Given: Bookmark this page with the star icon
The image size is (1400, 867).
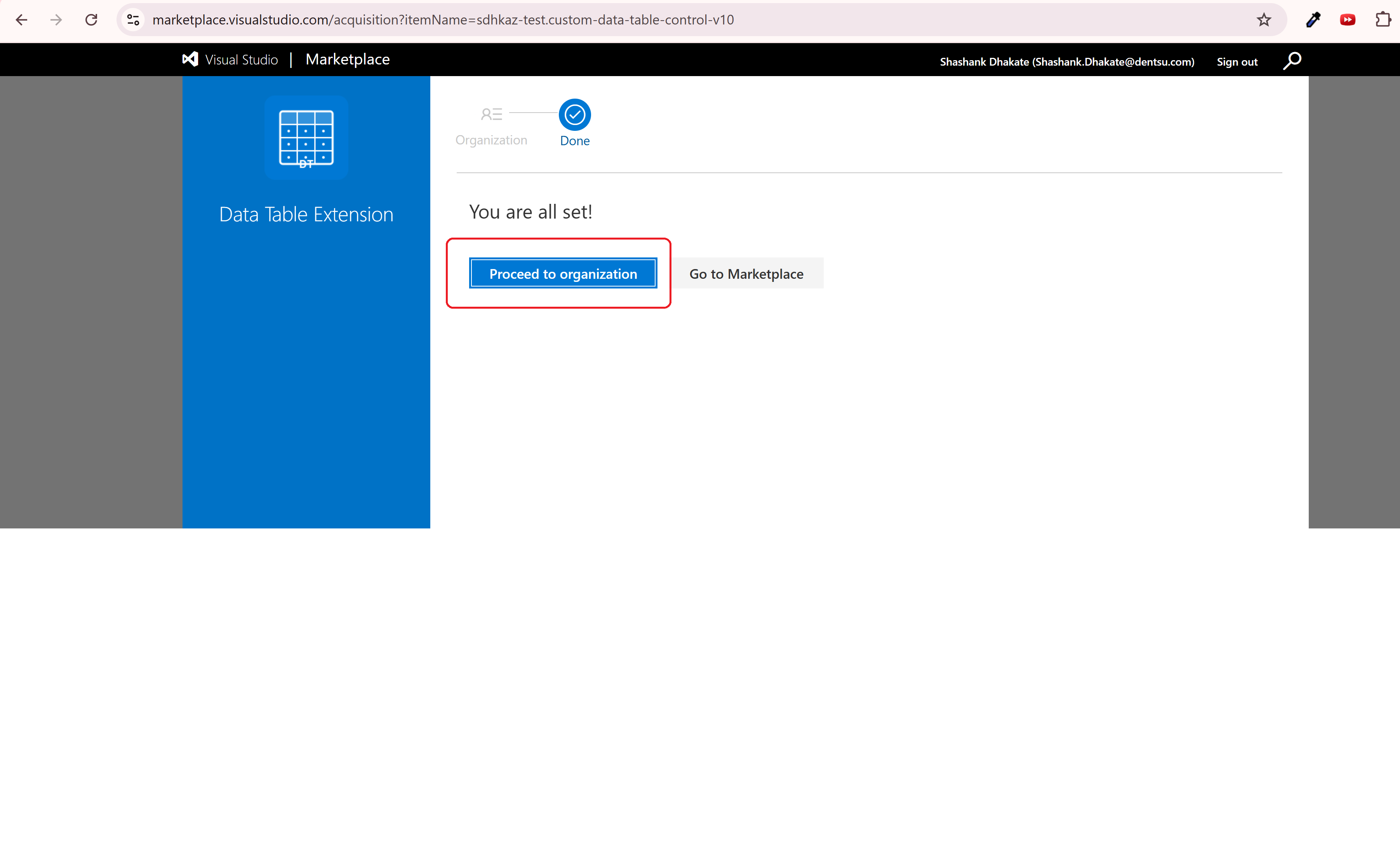Looking at the screenshot, I should click(x=1264, y=20).
